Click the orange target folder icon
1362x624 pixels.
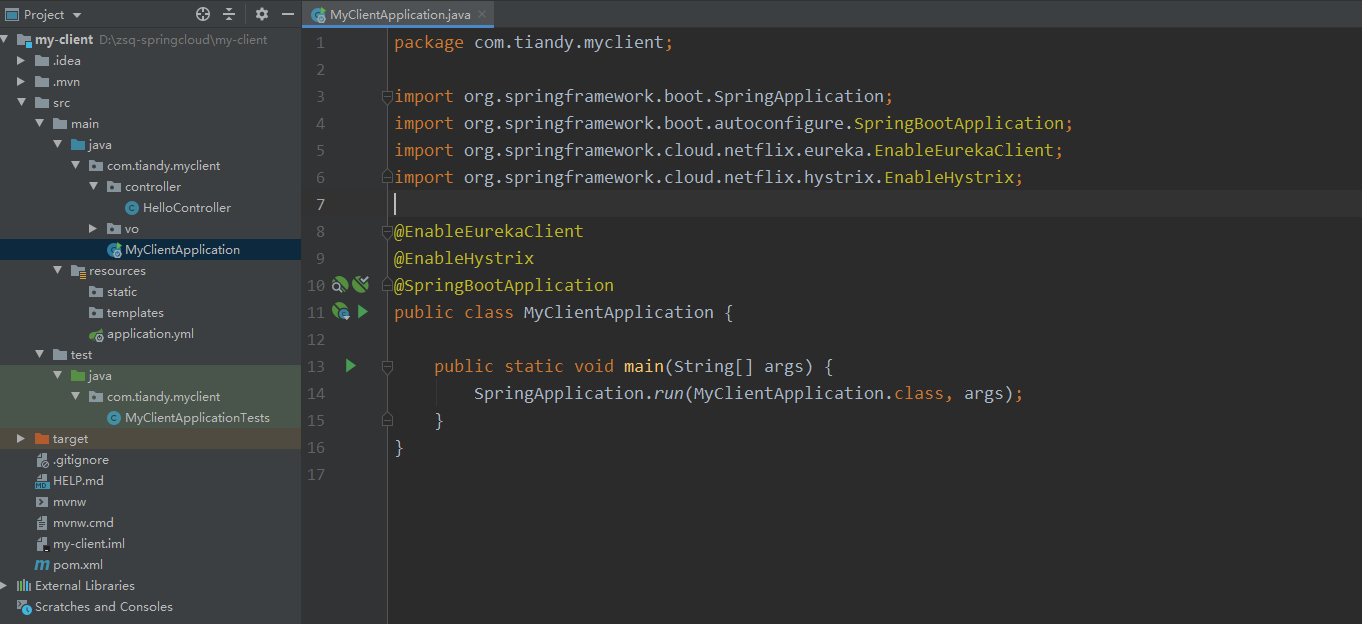point(42,439)
